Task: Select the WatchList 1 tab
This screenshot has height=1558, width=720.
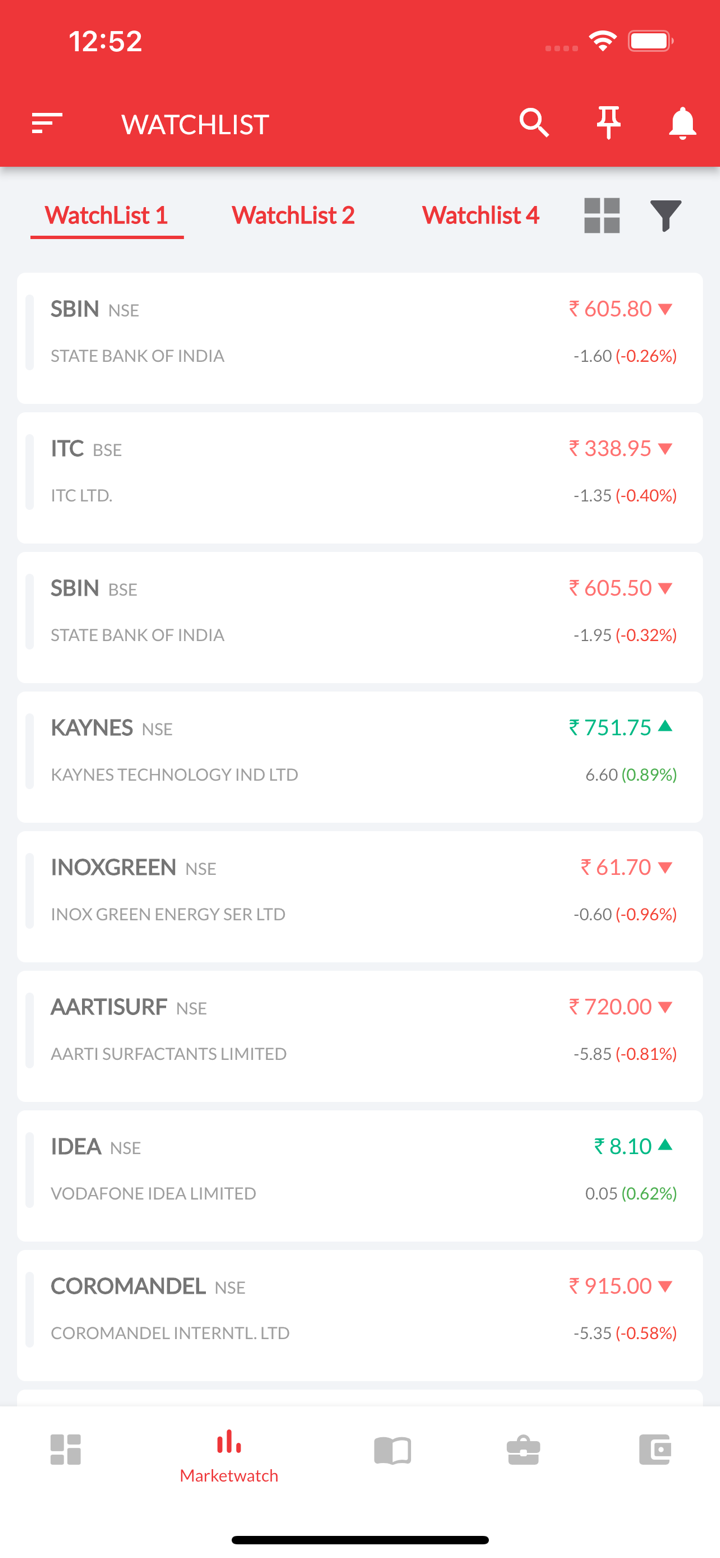Action: point(106,215)
